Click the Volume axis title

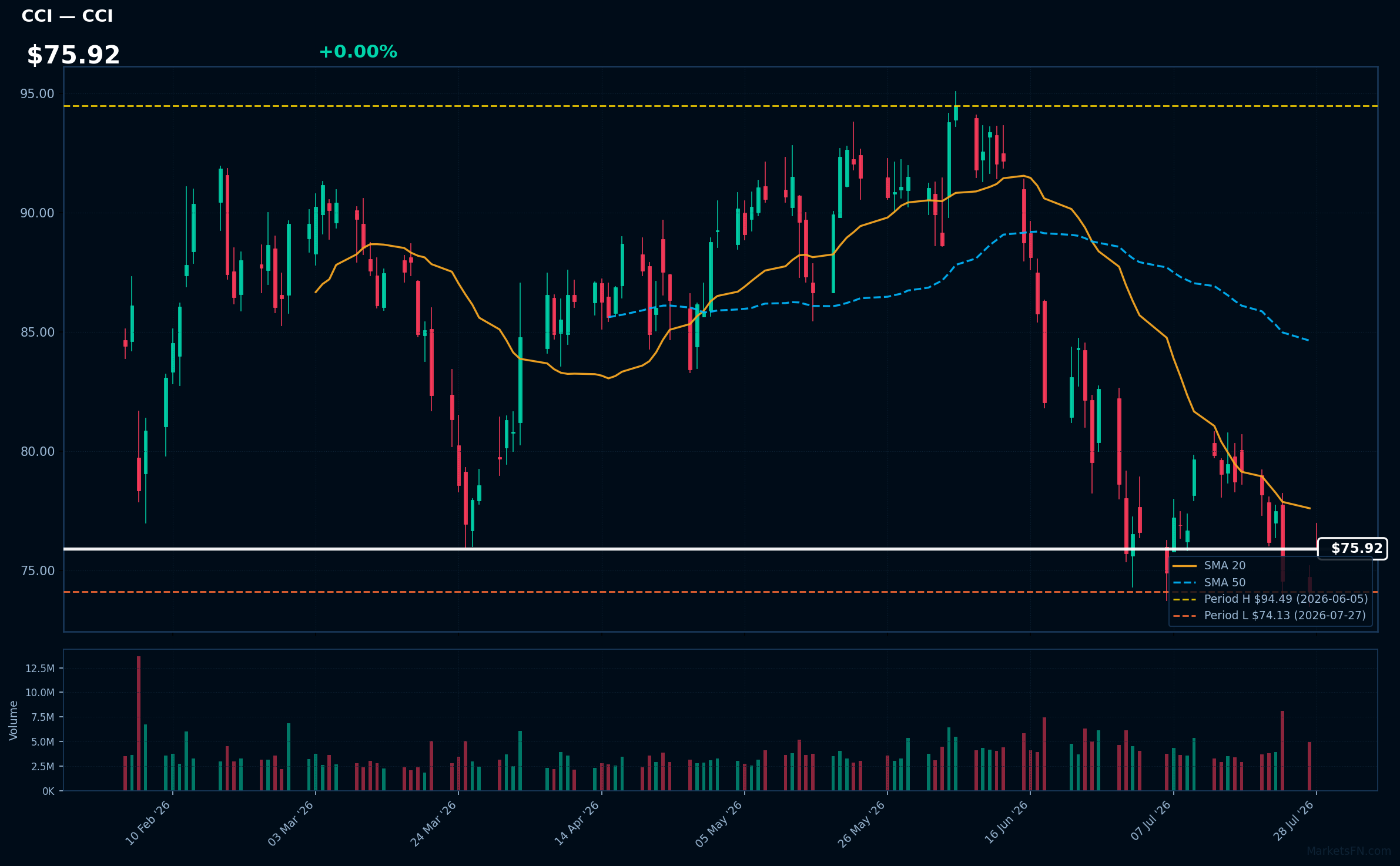point(14,720)
